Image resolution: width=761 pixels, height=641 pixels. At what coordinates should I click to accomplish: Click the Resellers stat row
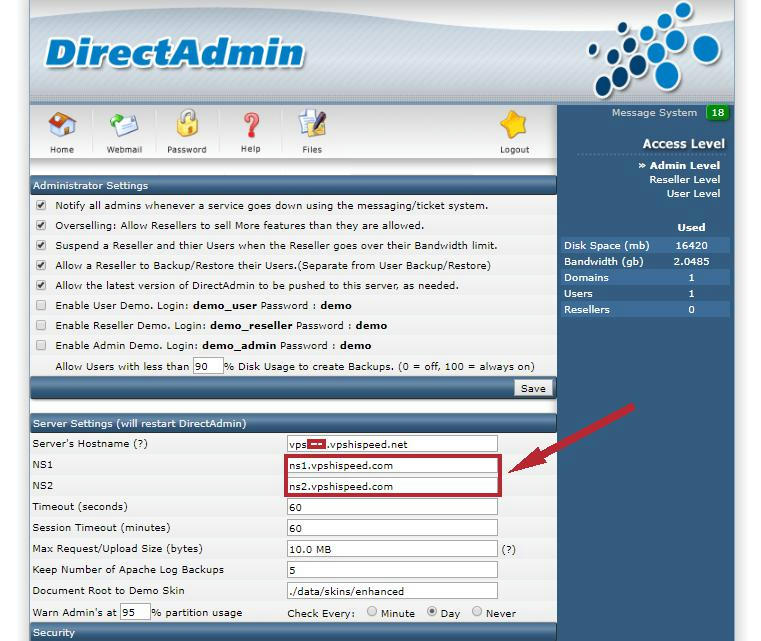[x=645, y=310]
